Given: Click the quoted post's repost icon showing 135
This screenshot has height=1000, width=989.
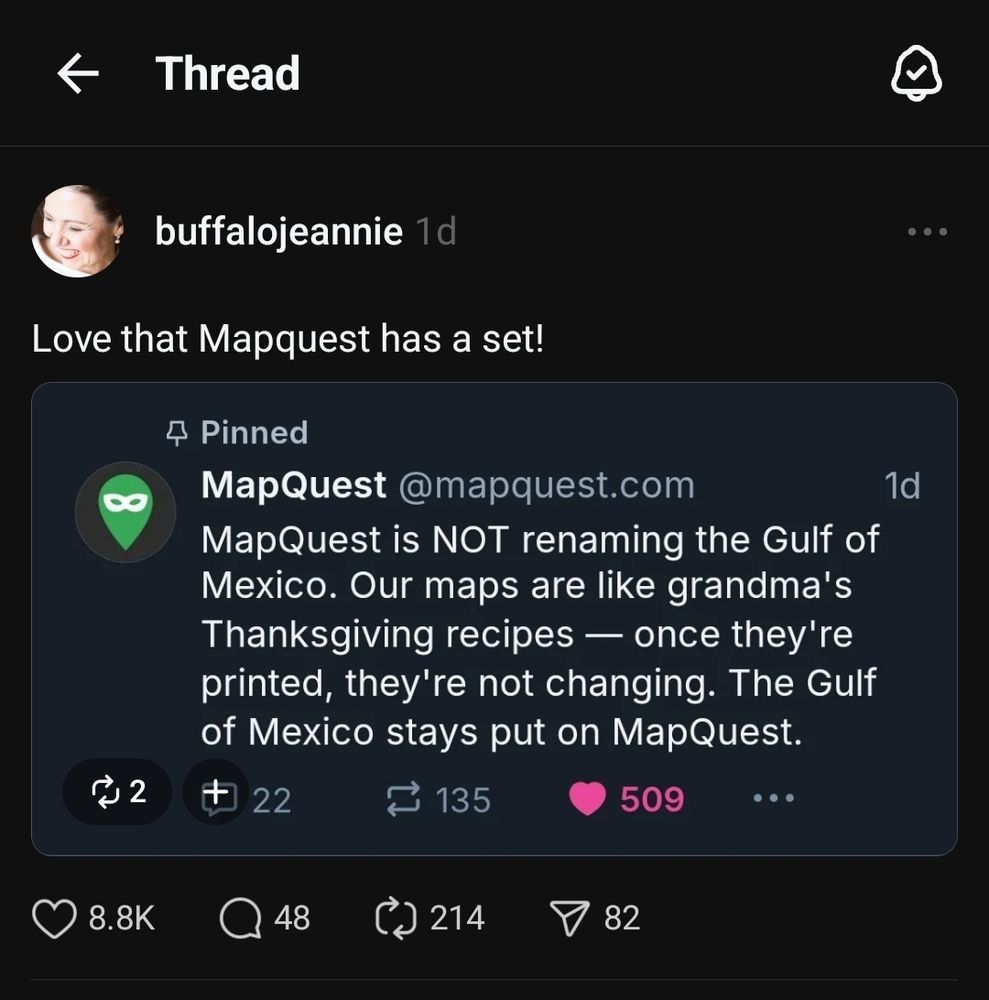Looking at the screenshot, I should click(x=404, y=799).
